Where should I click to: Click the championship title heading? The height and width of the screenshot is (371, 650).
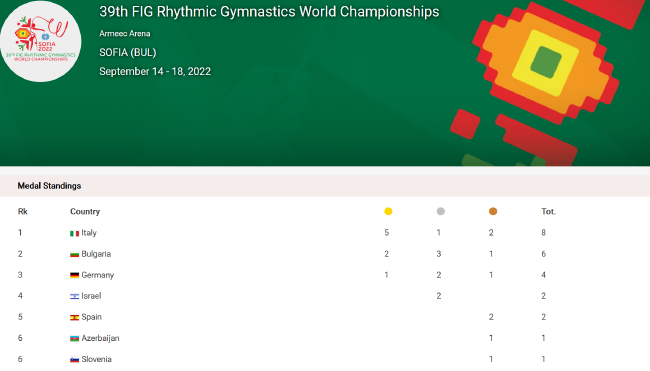click(269, 12)
